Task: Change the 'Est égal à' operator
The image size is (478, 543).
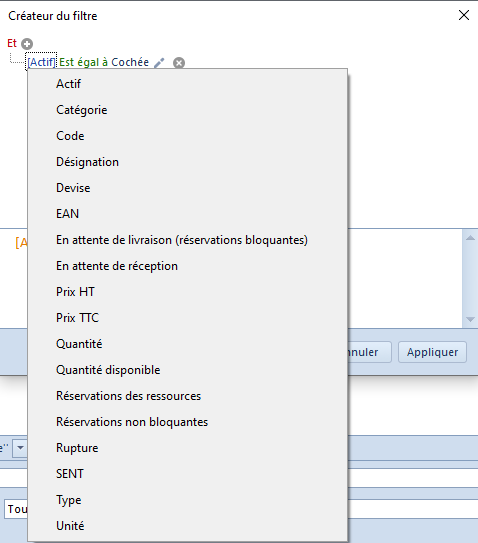Action: click(x=84, y=62)
